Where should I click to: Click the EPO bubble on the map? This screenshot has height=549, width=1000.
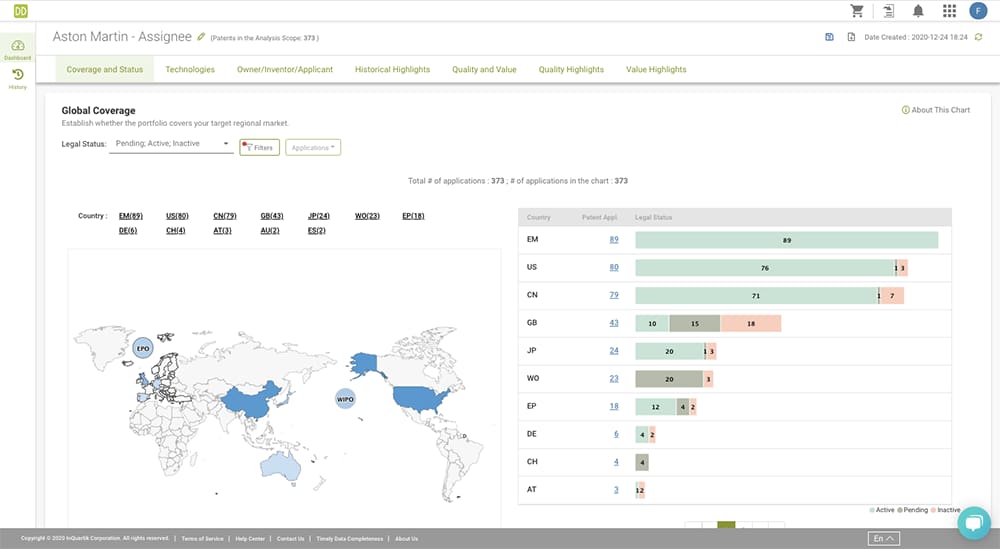coord(143,348)
